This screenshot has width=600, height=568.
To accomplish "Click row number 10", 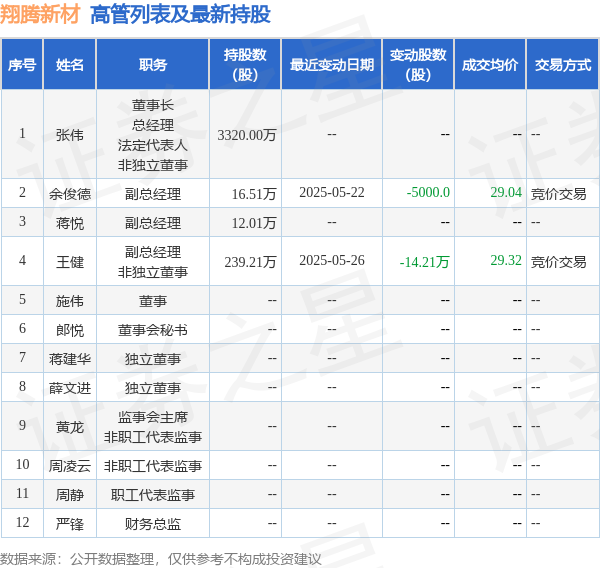I will pyautogui.click(x=23, y=464).
